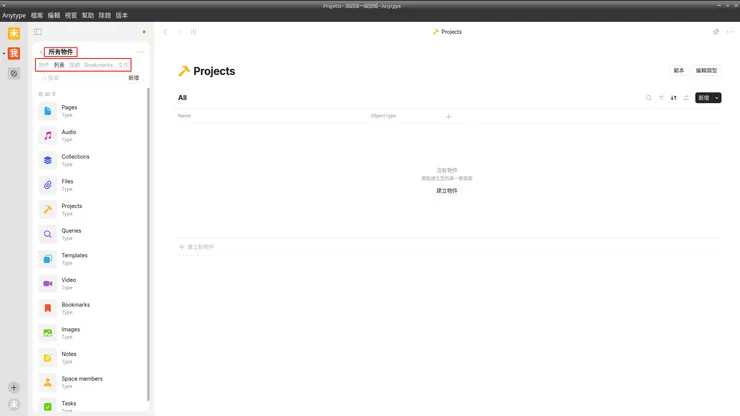
Task: Open the graph icon in the header
Action: [x=193, y=32]
